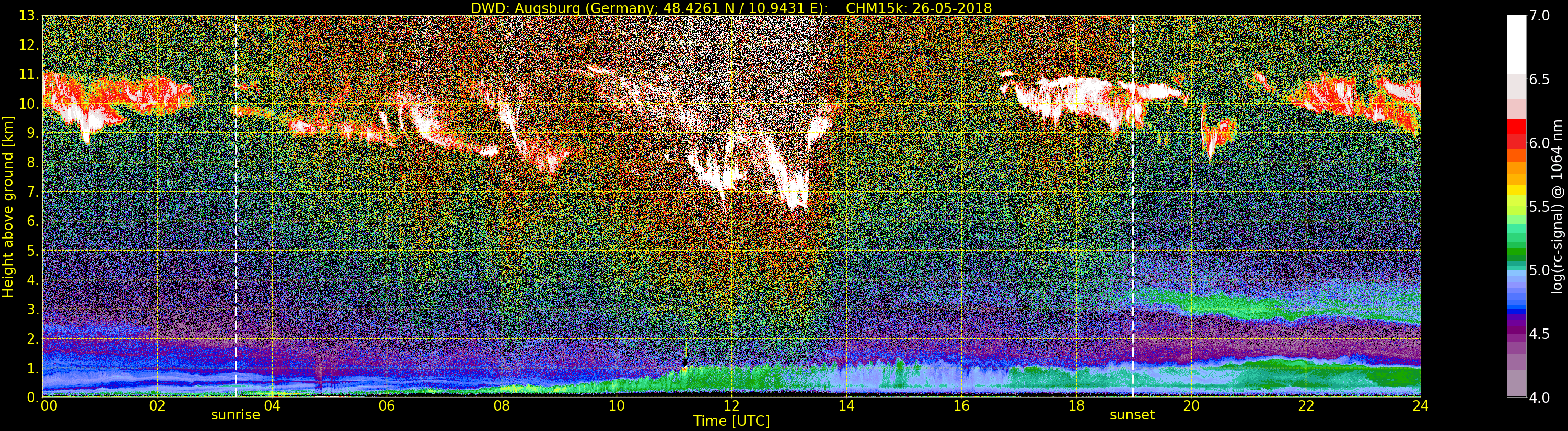Click the '04' time tick label

[x=272, y=405]
